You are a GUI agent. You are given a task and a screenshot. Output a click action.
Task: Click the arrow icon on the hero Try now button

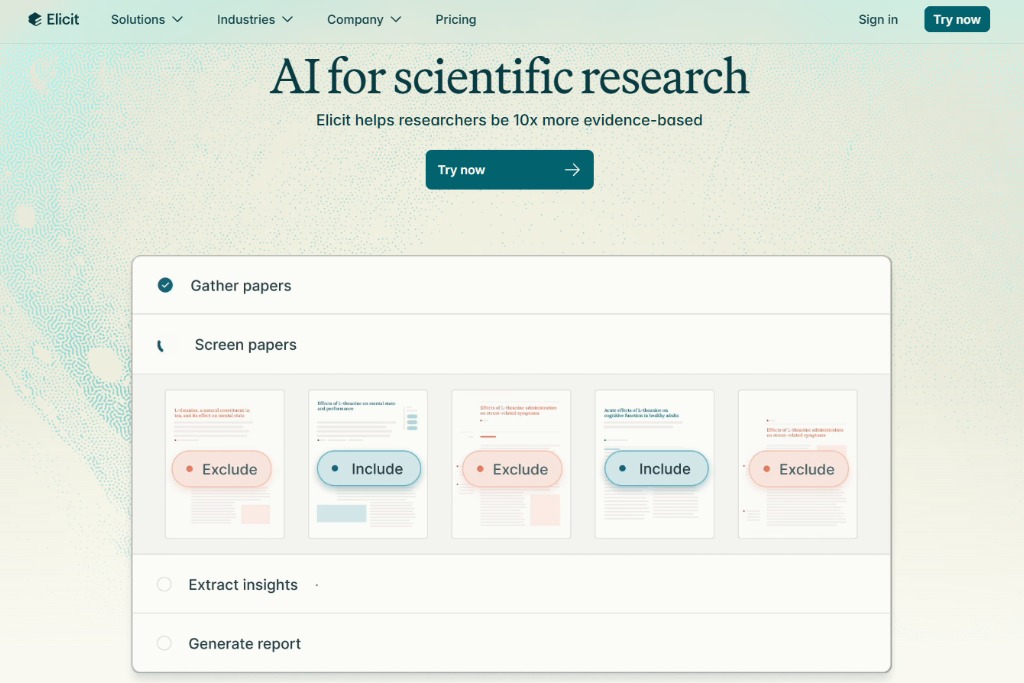coord(572,170)
